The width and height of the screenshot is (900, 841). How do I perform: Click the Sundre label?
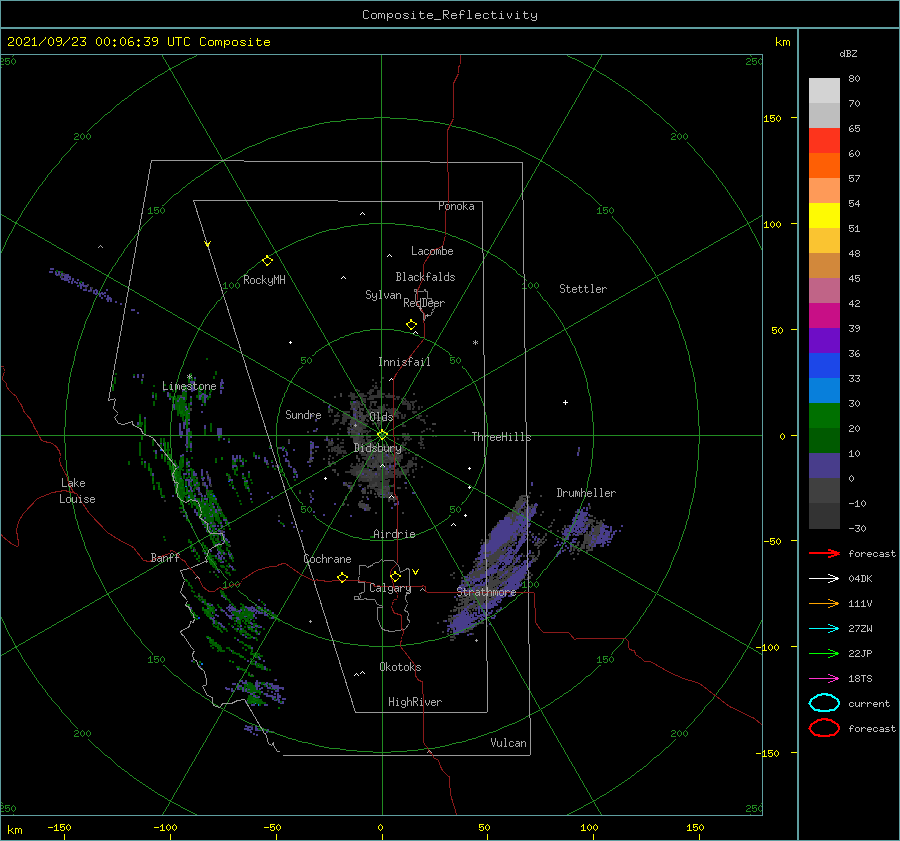pos(303,415)
